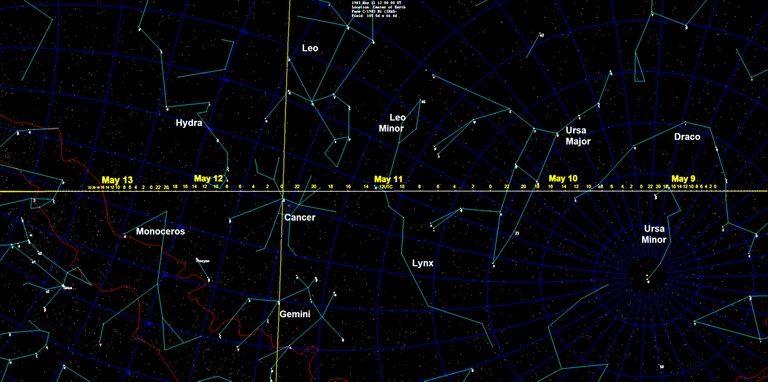Select the Gemini constellation label

295,314
